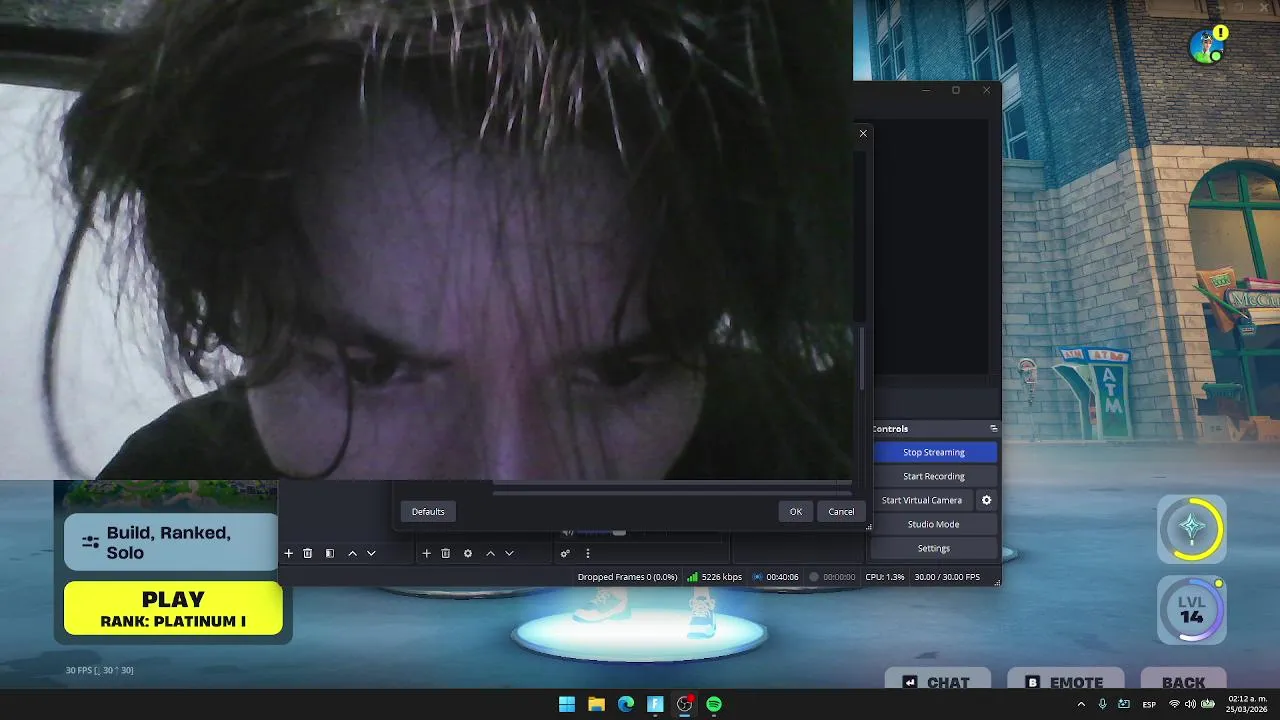Open the LVL 14 battle pass badge
This screenshot has height=720, width=1280.
pos(1192,609)
